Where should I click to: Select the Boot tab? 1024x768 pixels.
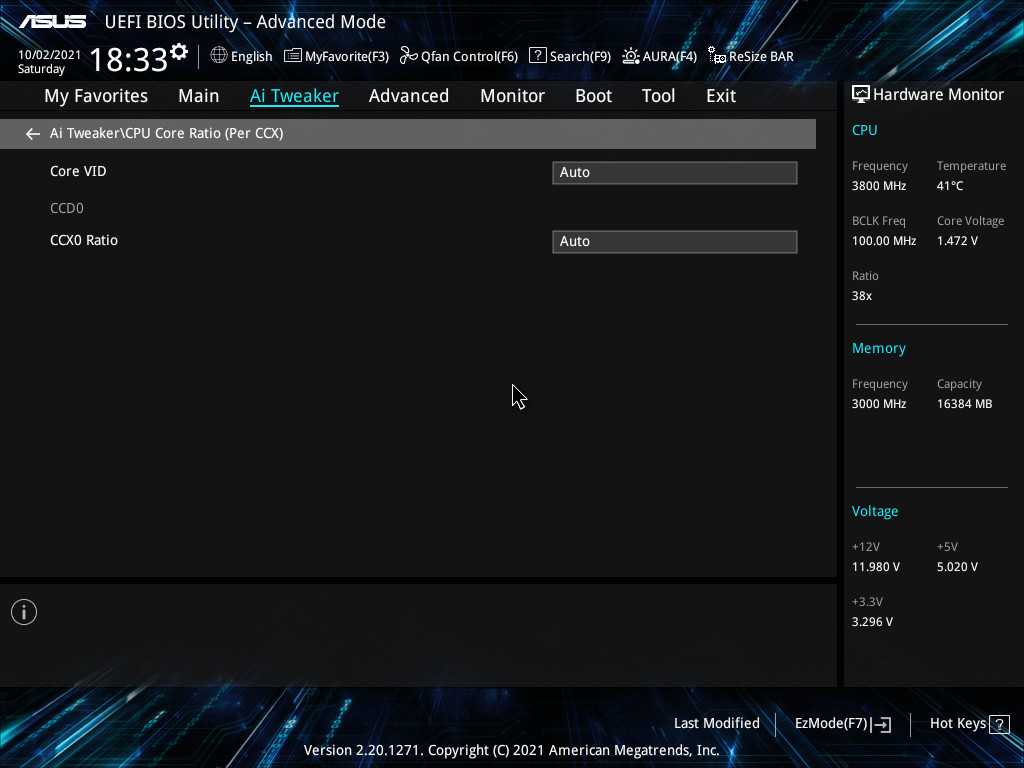pyautogui.click(x=593, y=96)
